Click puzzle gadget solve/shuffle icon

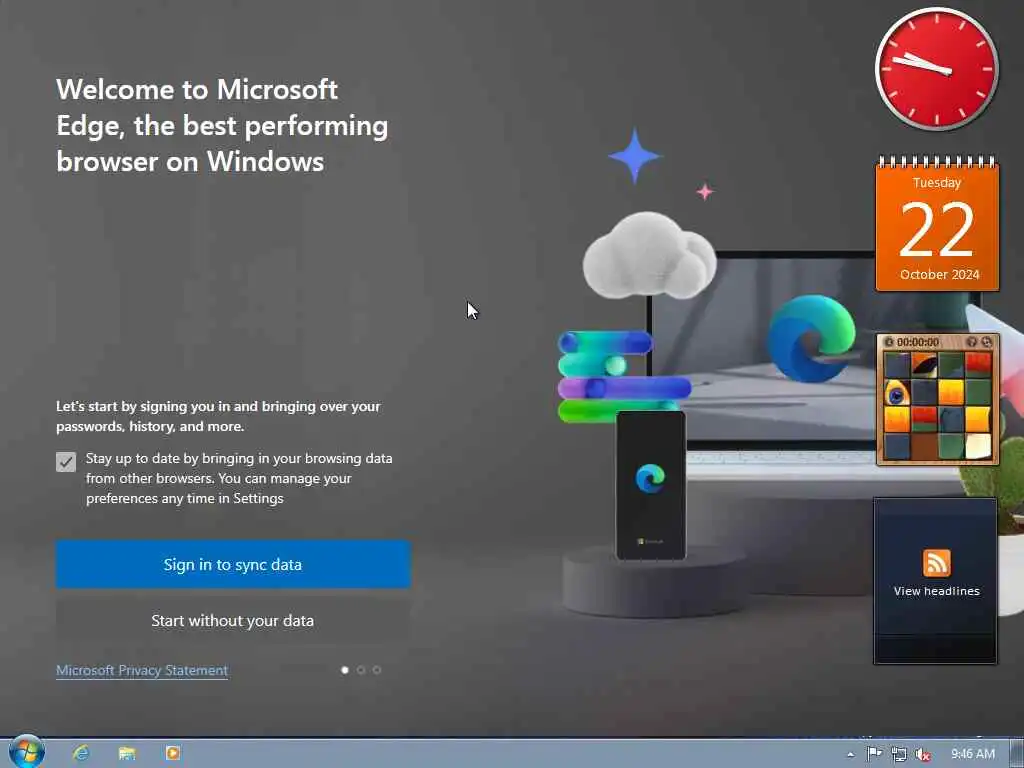[x=987, y=342]
